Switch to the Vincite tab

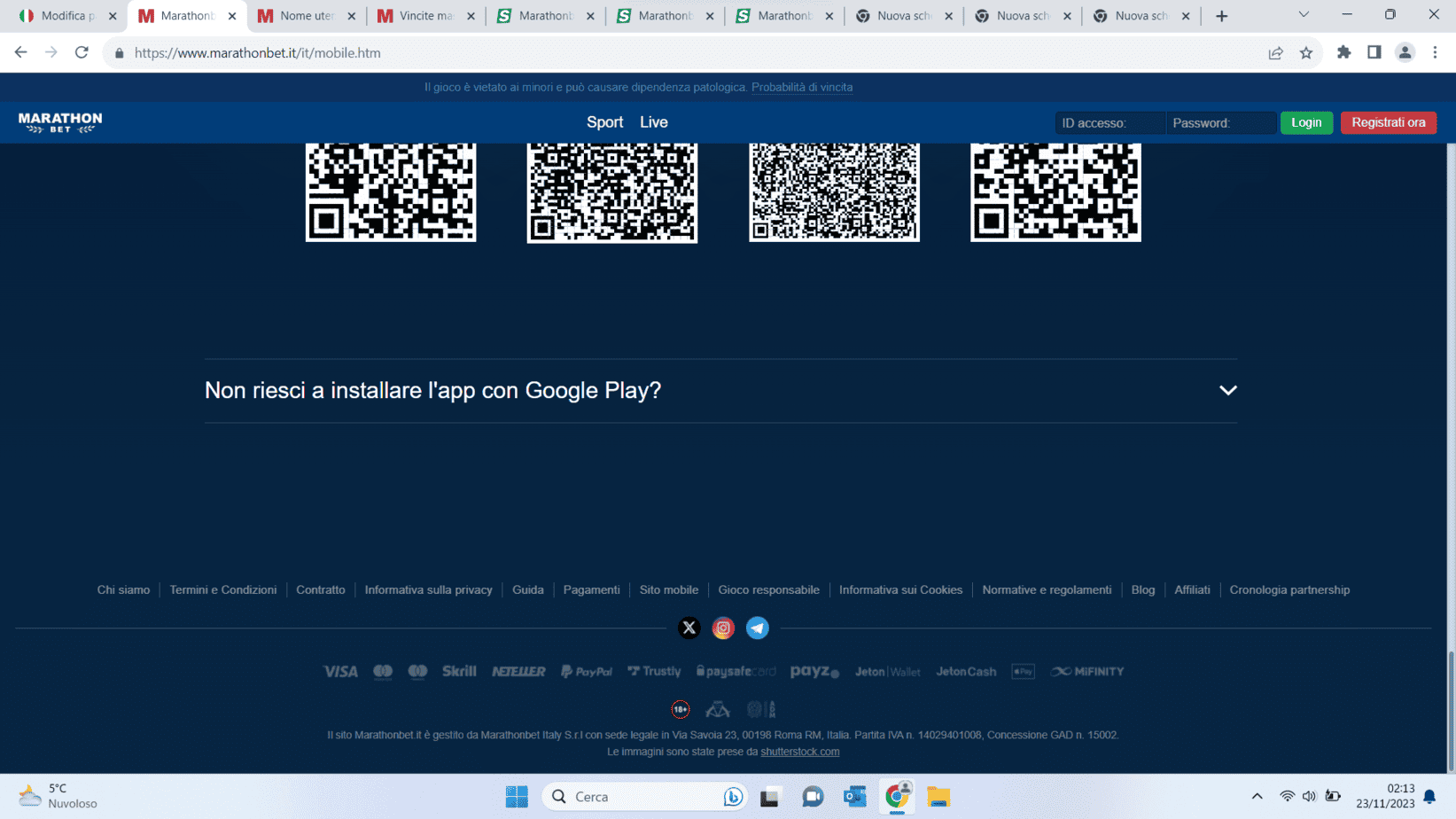pyautogui.click(x=426, y=16)
